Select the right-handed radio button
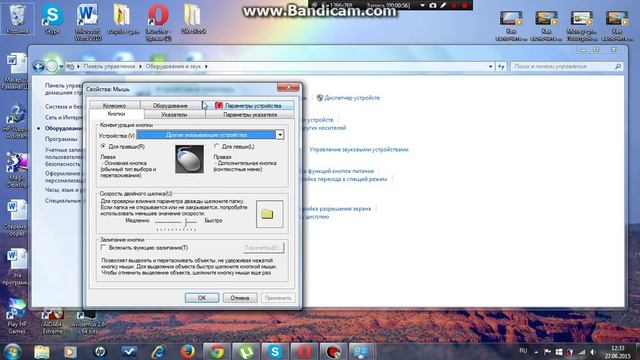This screenshot has width=640, height=360. [103, 146]
